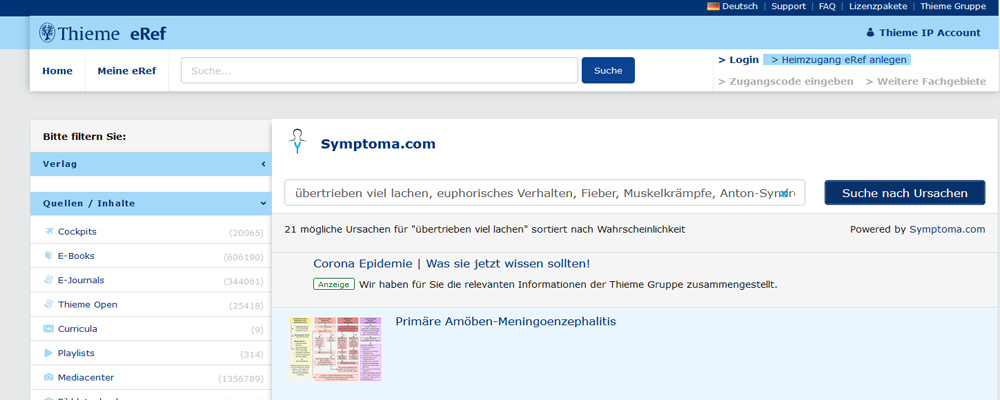This screenshot has height=400, width=1000.
Task: Open Lizenzpakete in the top bar
Action: pyautogui.click(x=878, y=6)
